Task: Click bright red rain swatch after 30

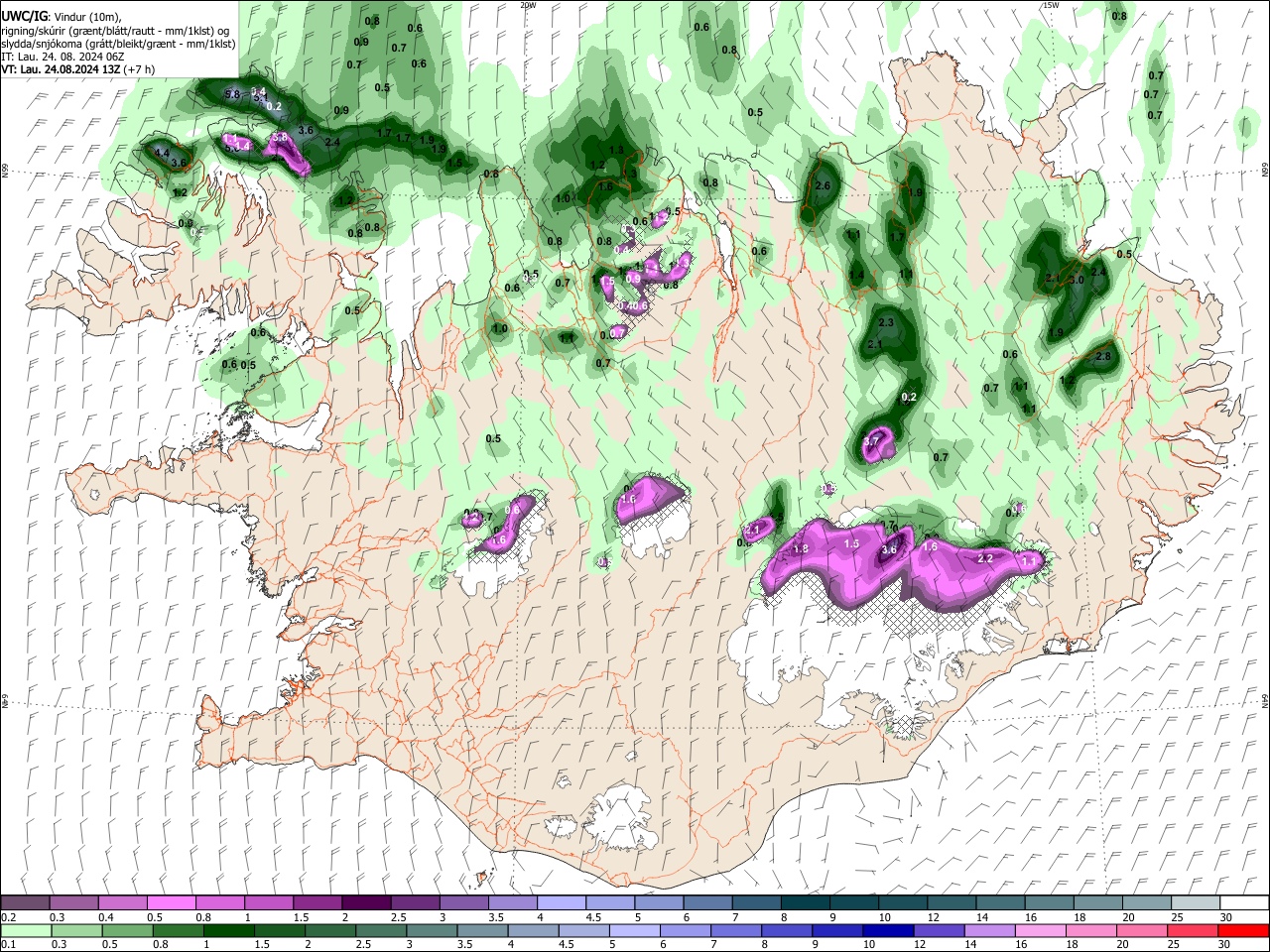Action: [x=1244, y=930]
